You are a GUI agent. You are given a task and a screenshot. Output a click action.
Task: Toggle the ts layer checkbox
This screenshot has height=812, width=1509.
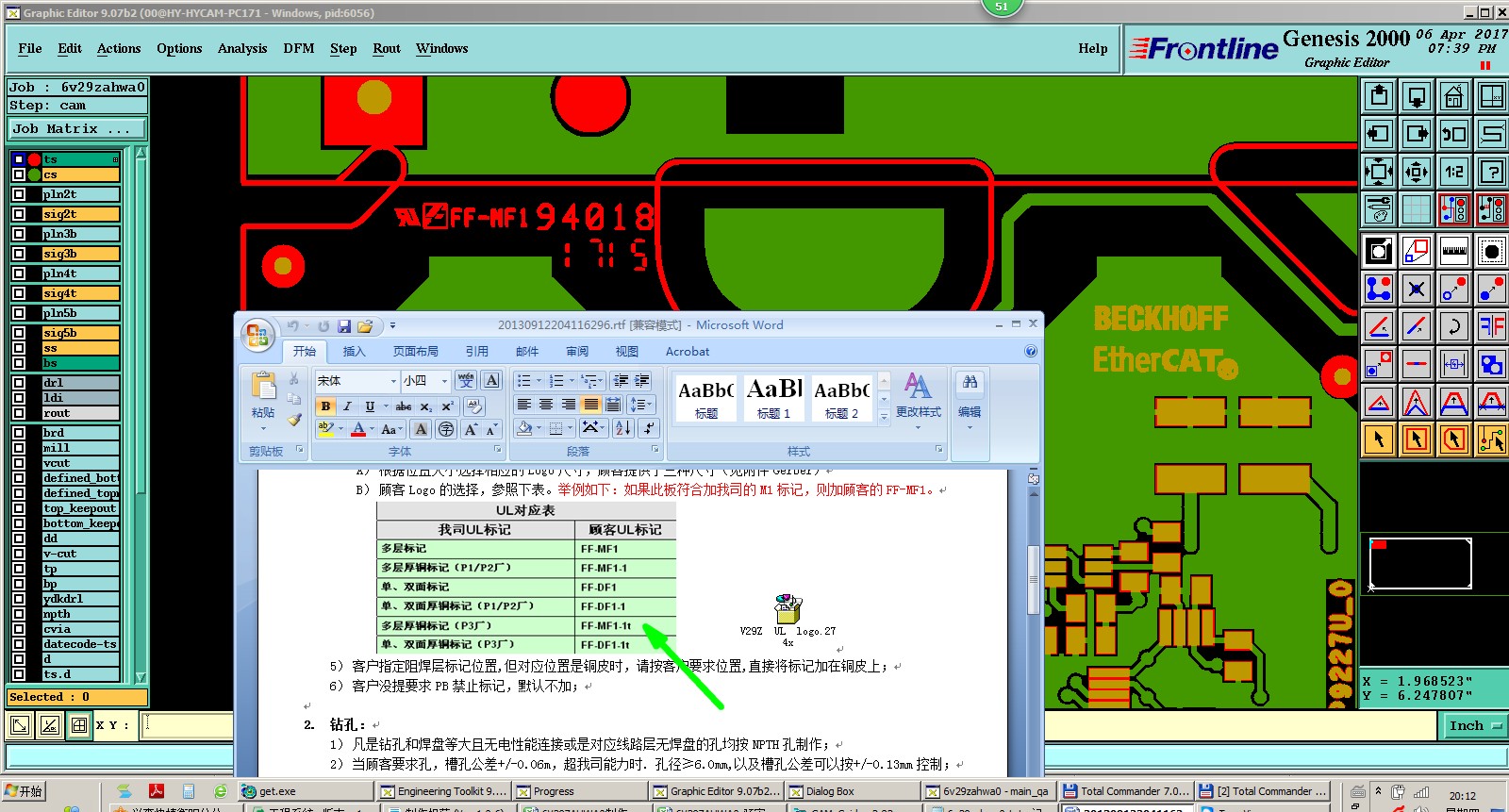coord(19,159)
